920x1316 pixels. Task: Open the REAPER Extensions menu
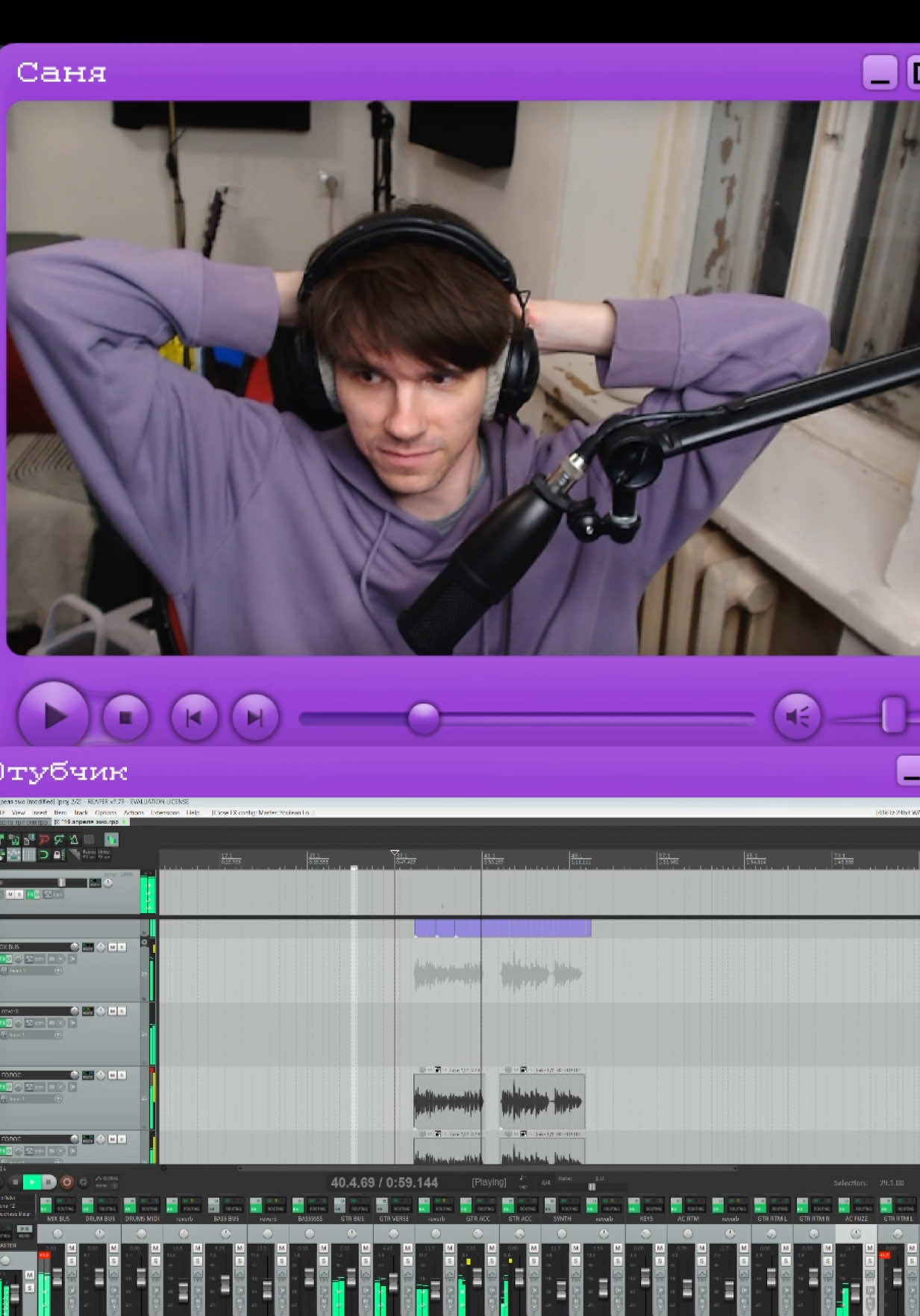[165, 812]
